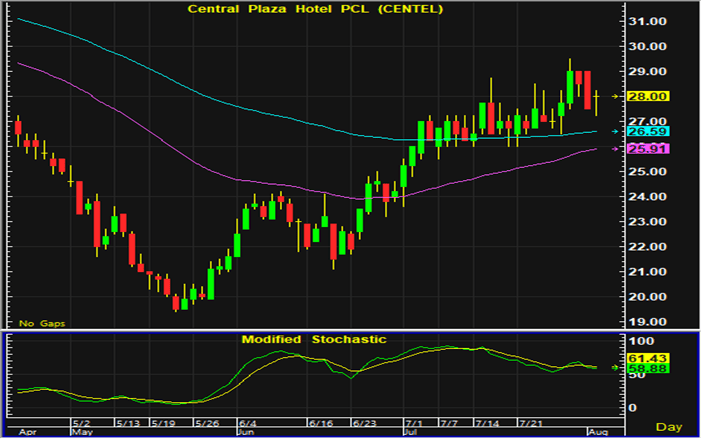Viewport: 702px width, 439px height.
Task: Select the yellow 28.00 last price tag
Action: pos(650,96)
